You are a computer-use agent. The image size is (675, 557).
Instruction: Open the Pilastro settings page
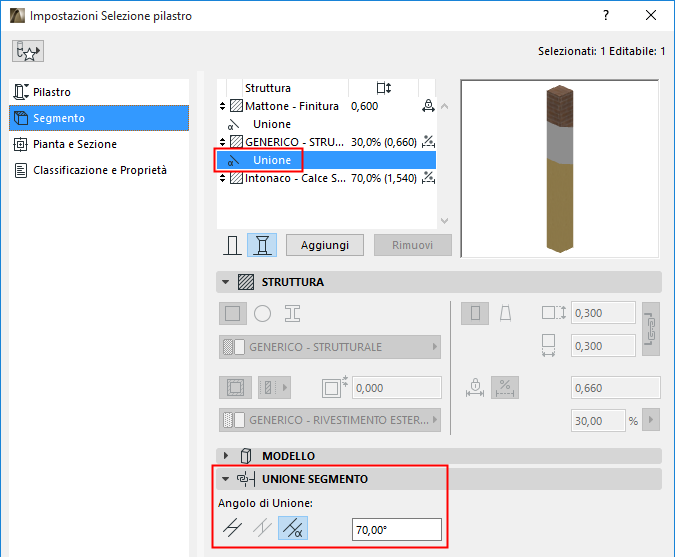click(x=99, y=92)
